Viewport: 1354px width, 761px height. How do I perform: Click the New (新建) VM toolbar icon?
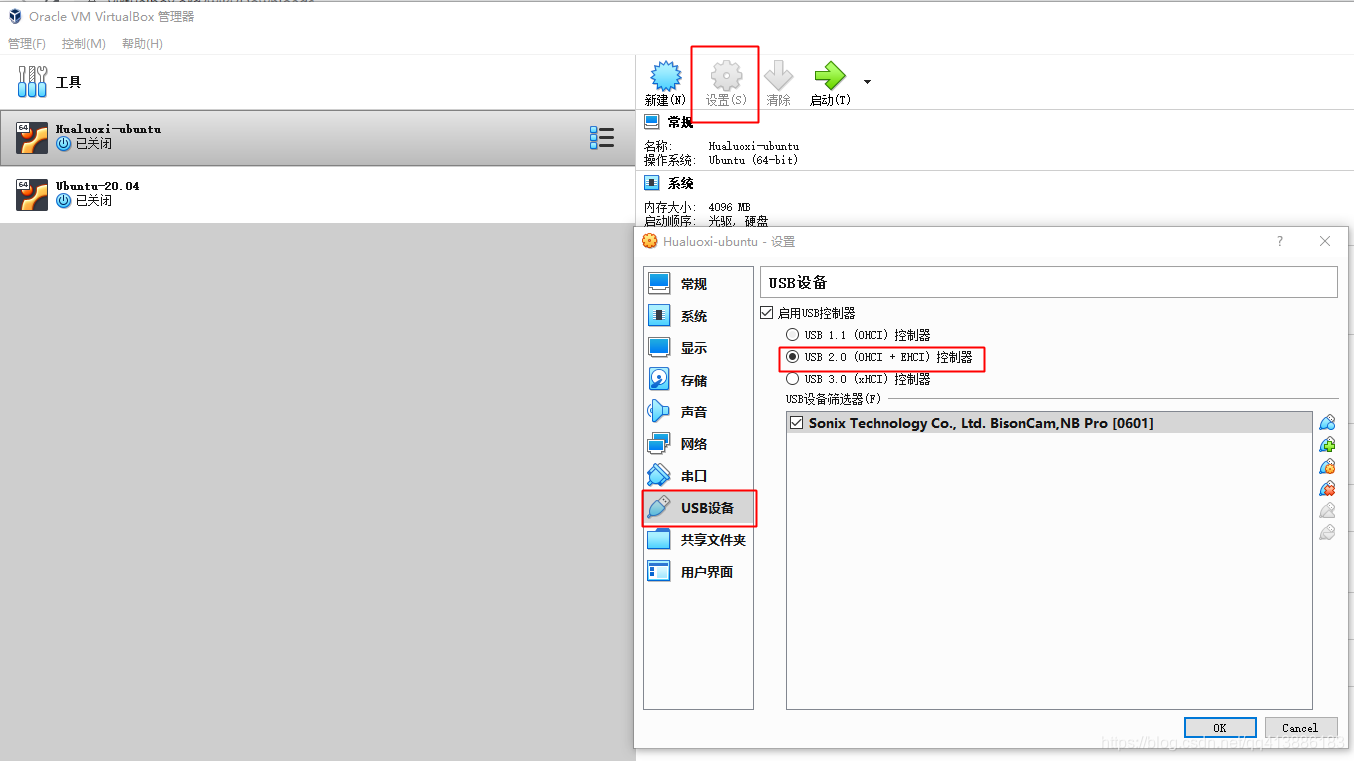coord(665,82)
